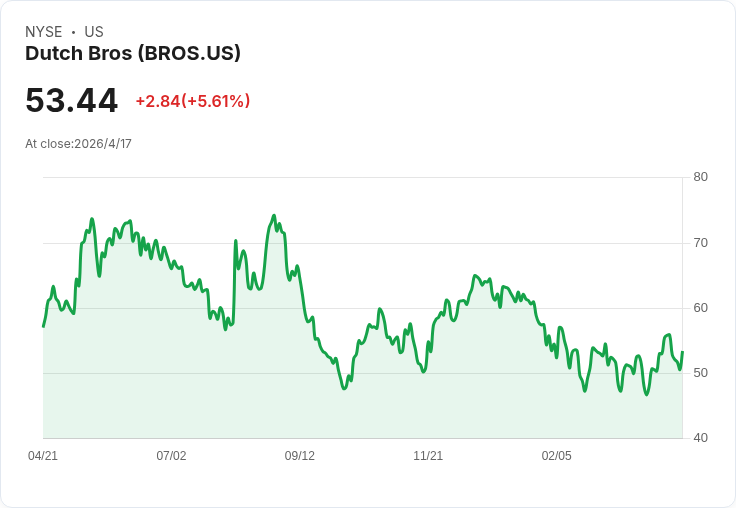The width and height of the screenshot is (736, 508).
Task: Click the 60 y-axis label
Action: coord(700,308)
